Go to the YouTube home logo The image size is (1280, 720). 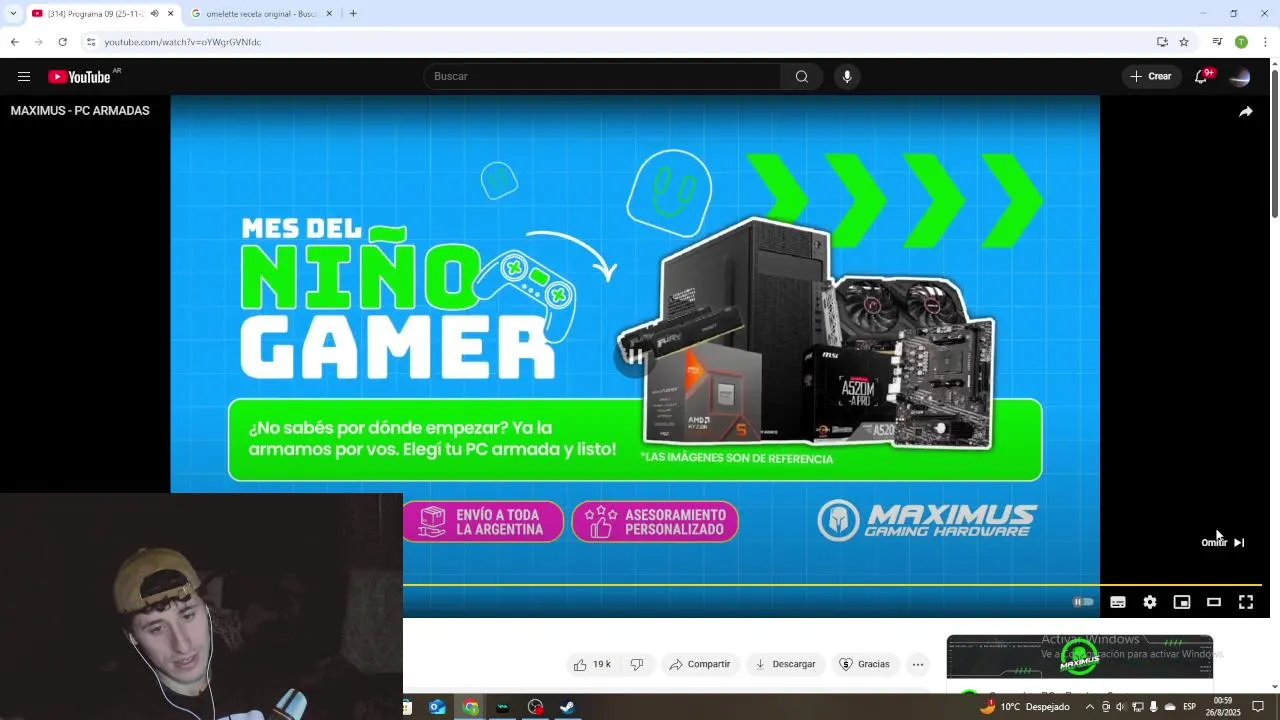click(x=80, y=77)
